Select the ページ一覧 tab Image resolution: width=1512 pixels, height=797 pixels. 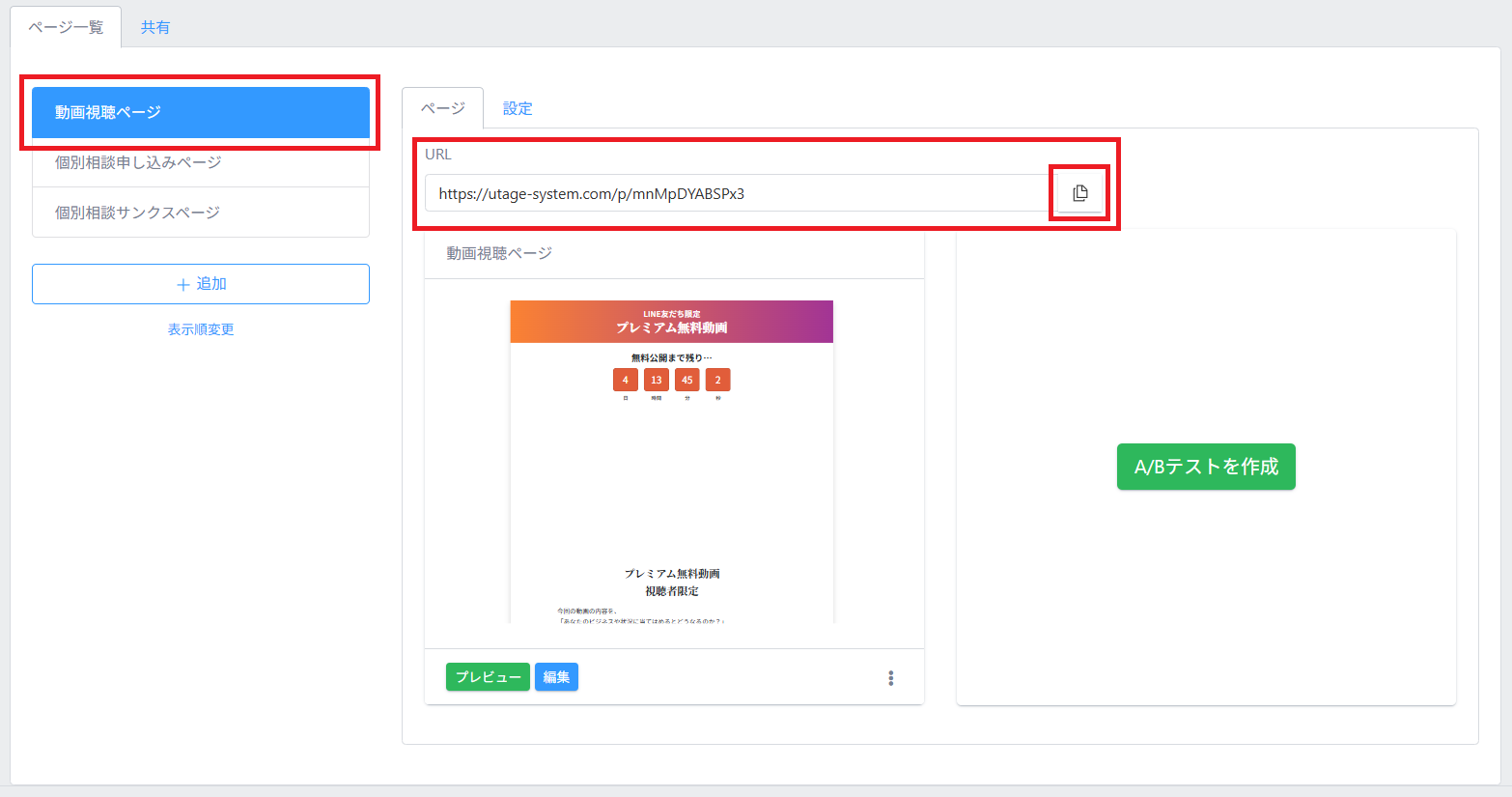point(66,27)
